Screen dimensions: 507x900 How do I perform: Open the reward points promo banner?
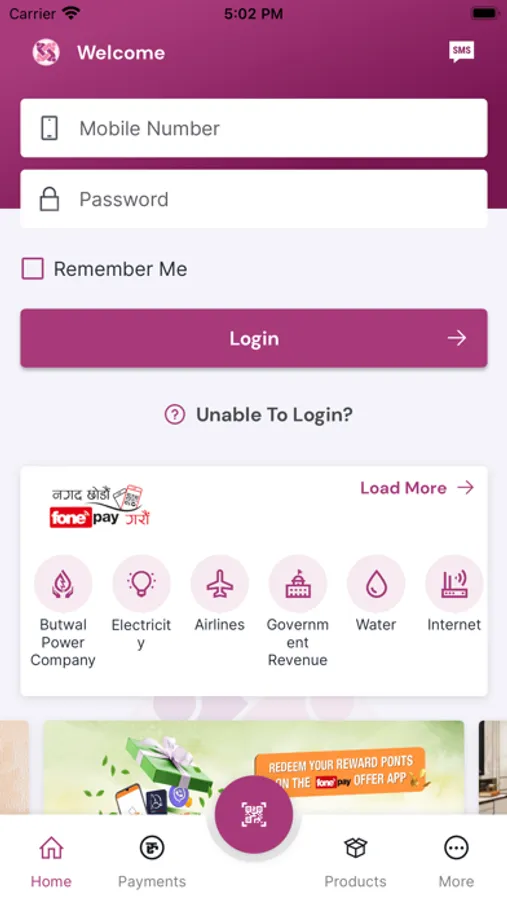[254, 767]
